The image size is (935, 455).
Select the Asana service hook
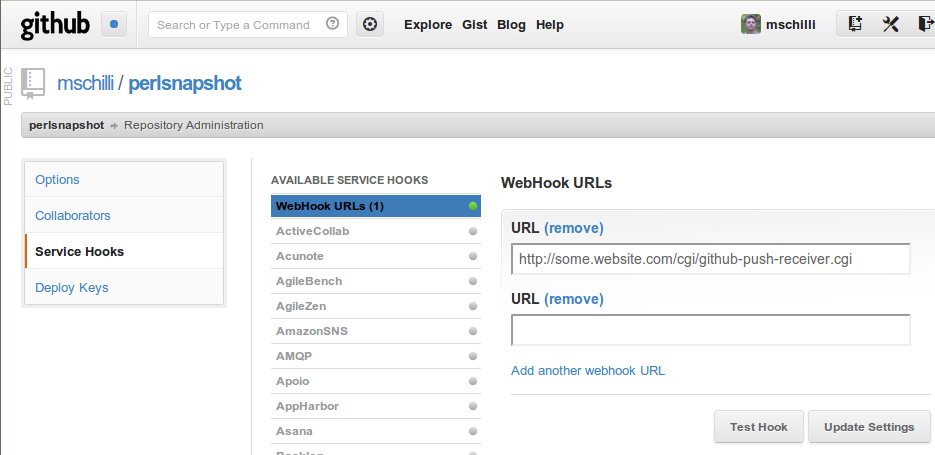376,431
